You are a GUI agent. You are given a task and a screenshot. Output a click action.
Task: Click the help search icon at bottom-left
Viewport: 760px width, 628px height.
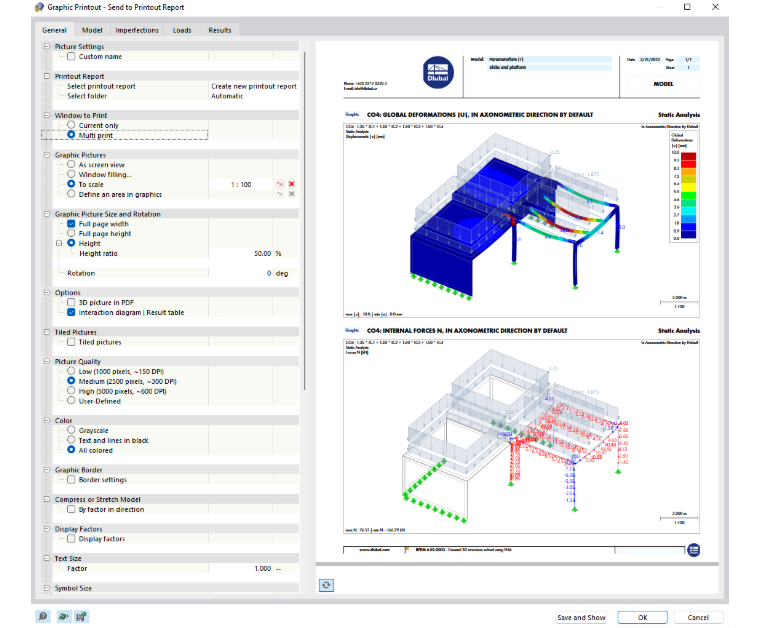pos(43,616)
